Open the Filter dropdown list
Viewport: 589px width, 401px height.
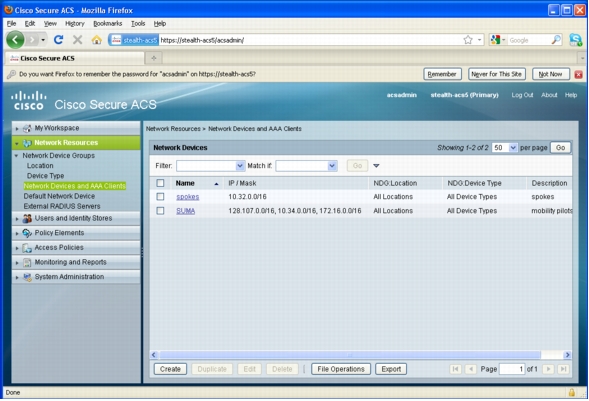pos(211,166)
